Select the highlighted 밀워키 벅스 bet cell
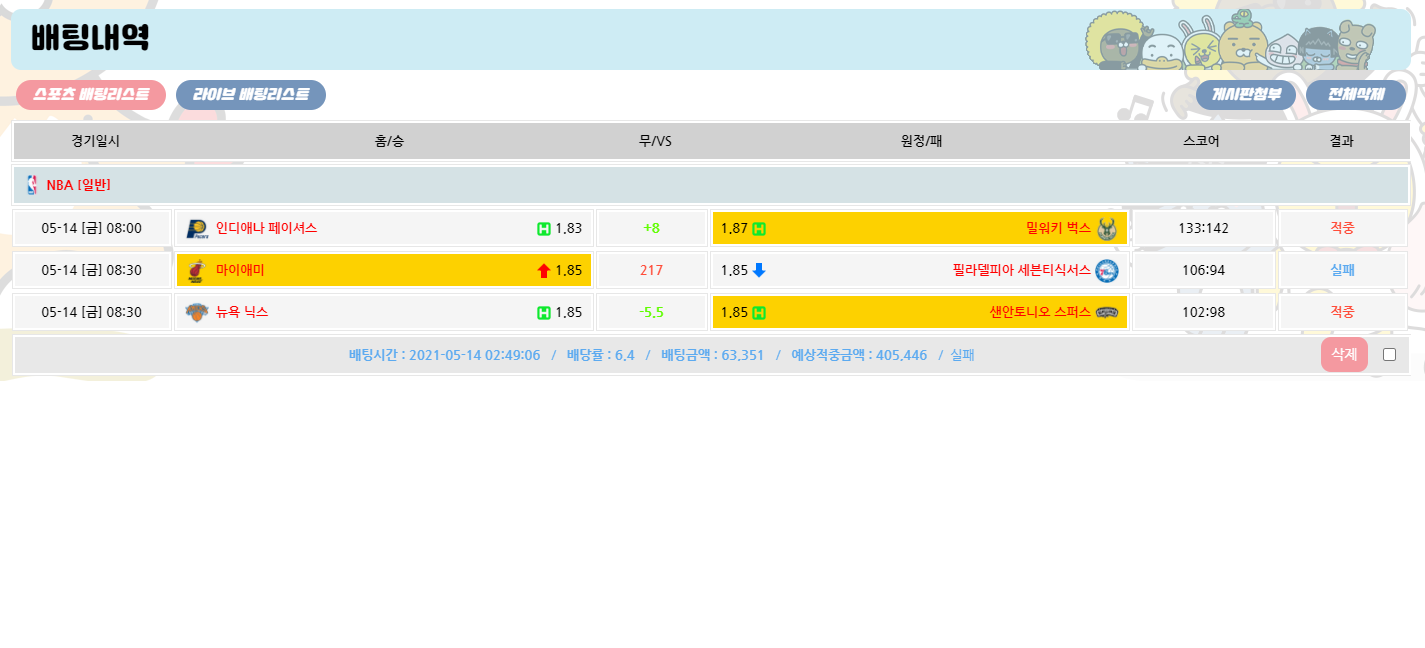1425x648 pixels. click(x=919, y=229)
